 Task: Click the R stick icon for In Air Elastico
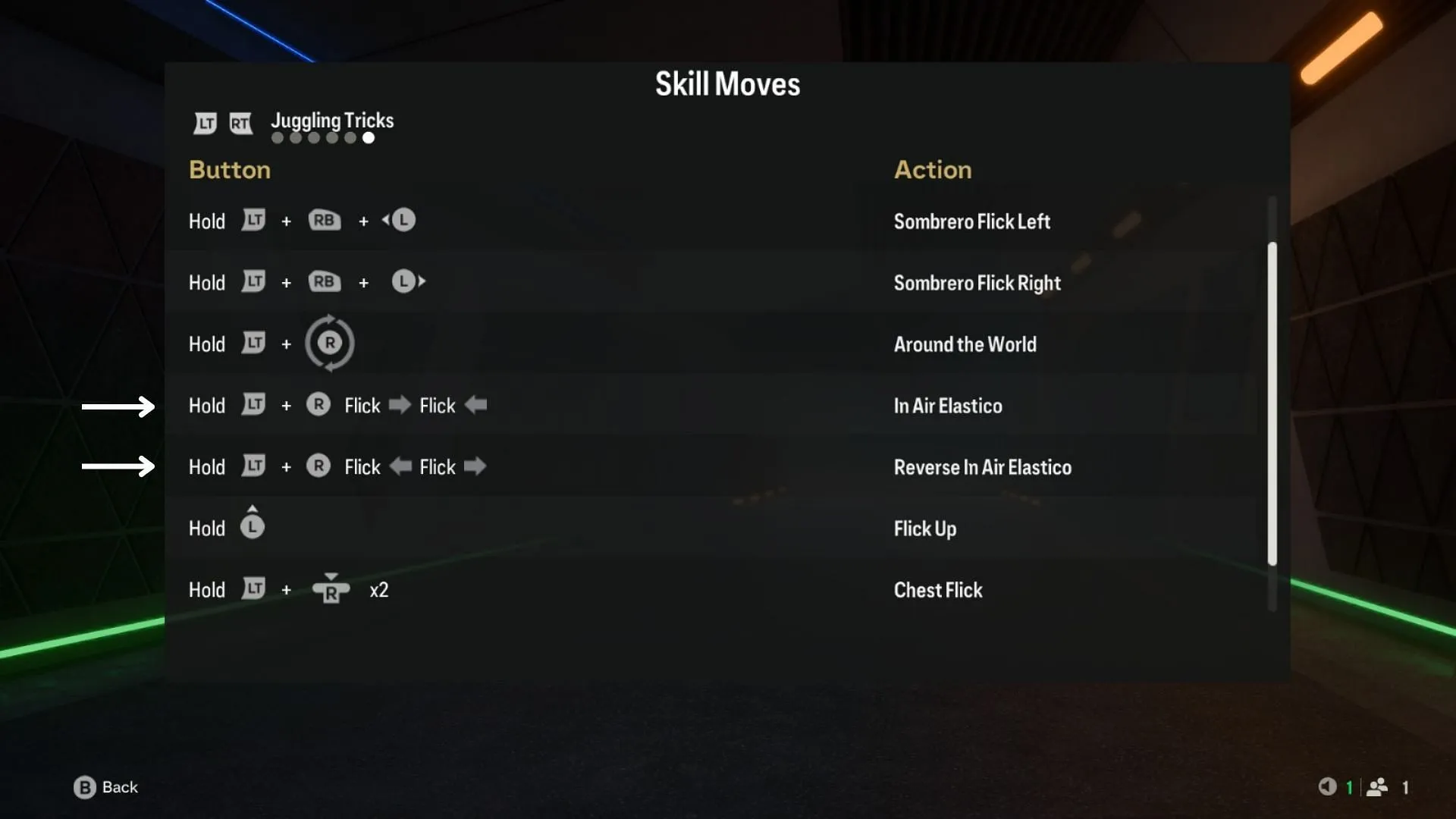click(318, 404)
